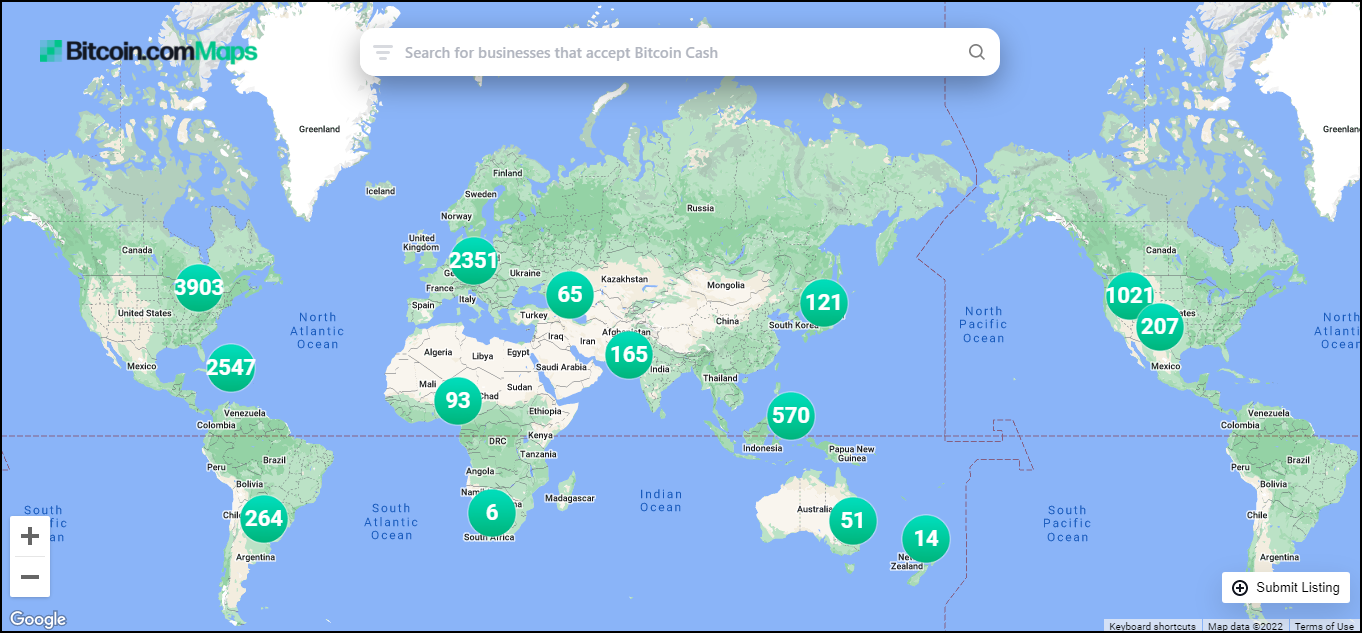The image size is (1362, 633).
Task: Open the 1021 cluster on the western US
Action: point(1129,295)
